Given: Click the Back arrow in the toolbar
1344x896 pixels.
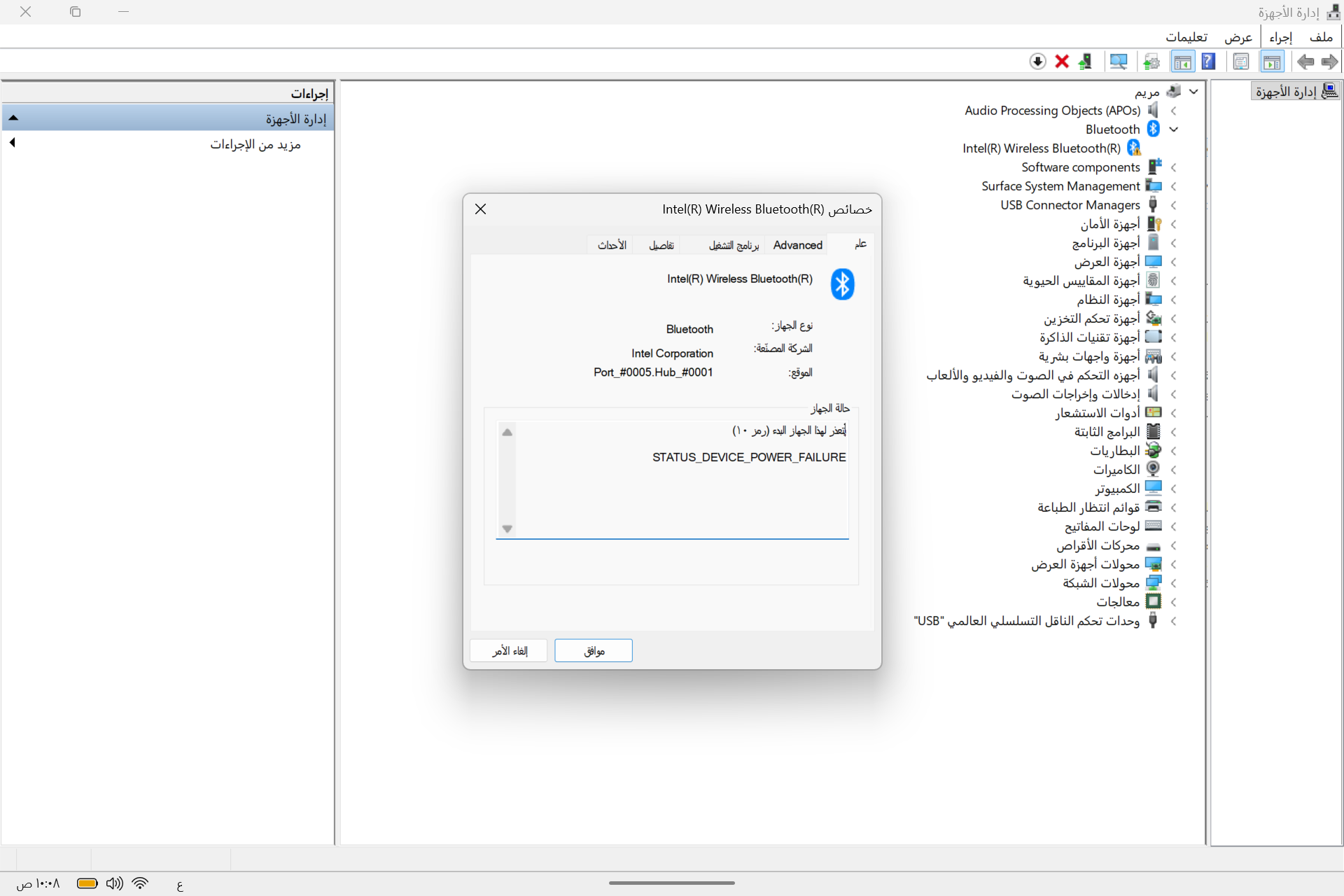Looking at the screenshot, I should click(x=1305, y=62).
